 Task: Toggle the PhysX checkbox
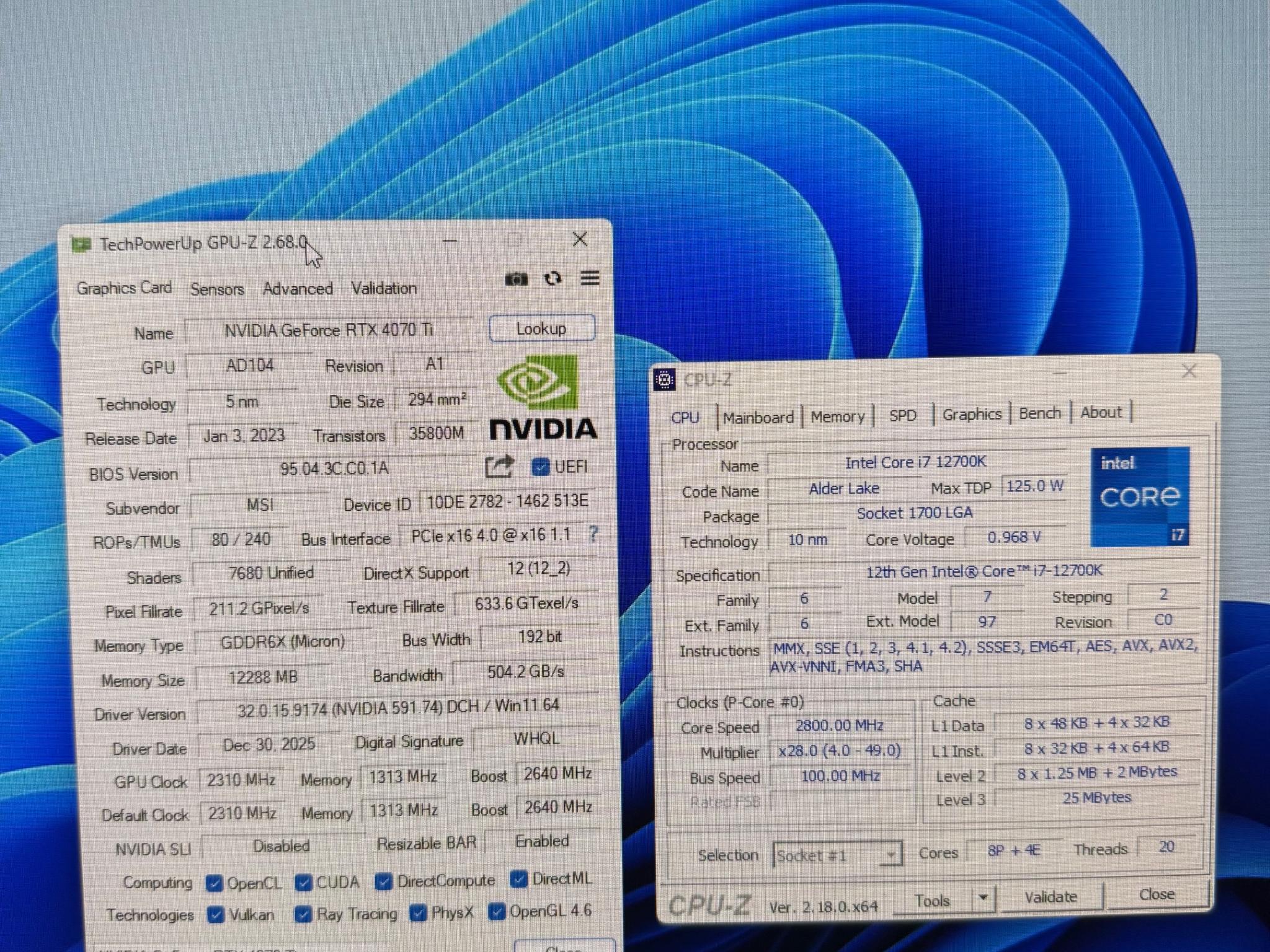pos(419,912)
